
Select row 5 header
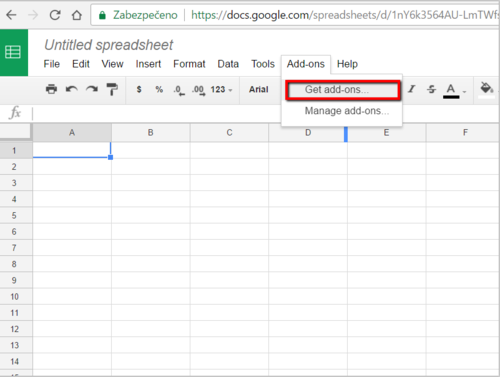tap(16, 215)
